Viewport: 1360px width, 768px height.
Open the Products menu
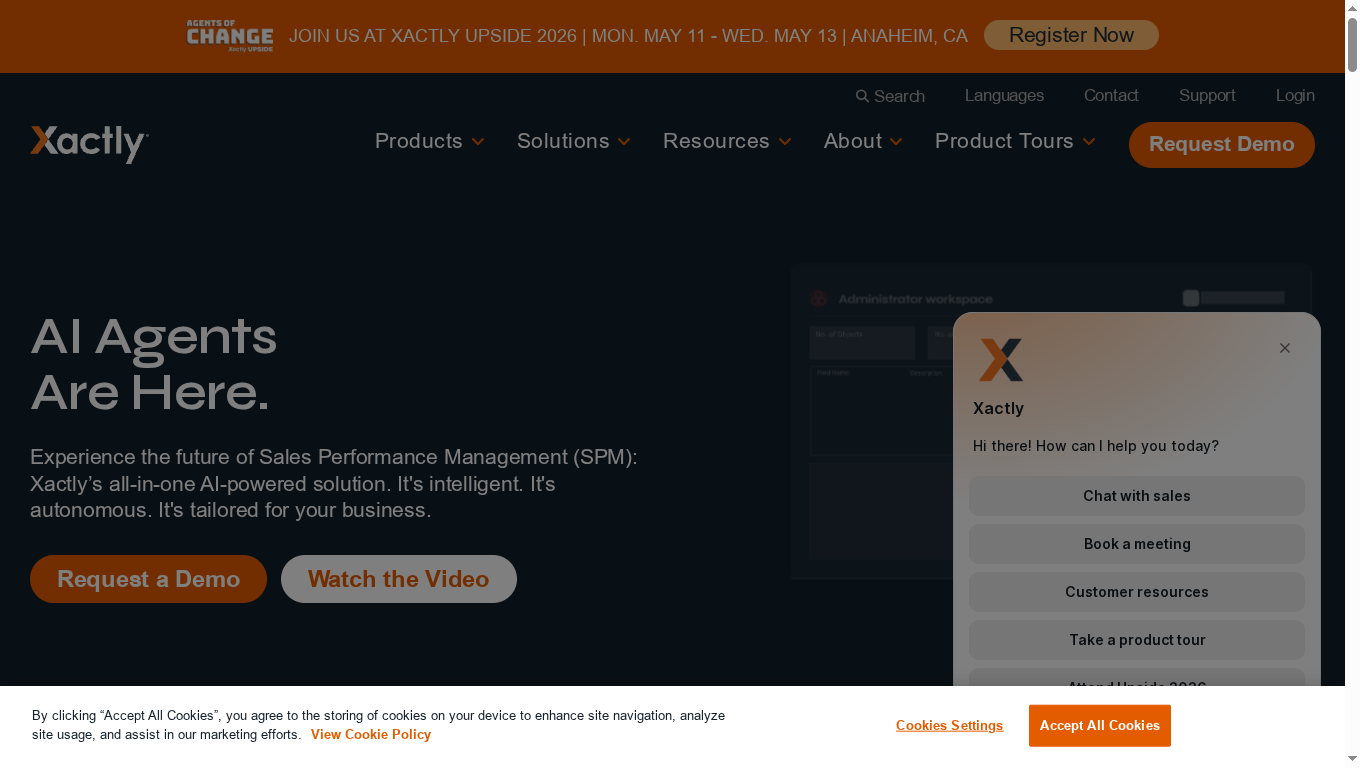(419, 141)
